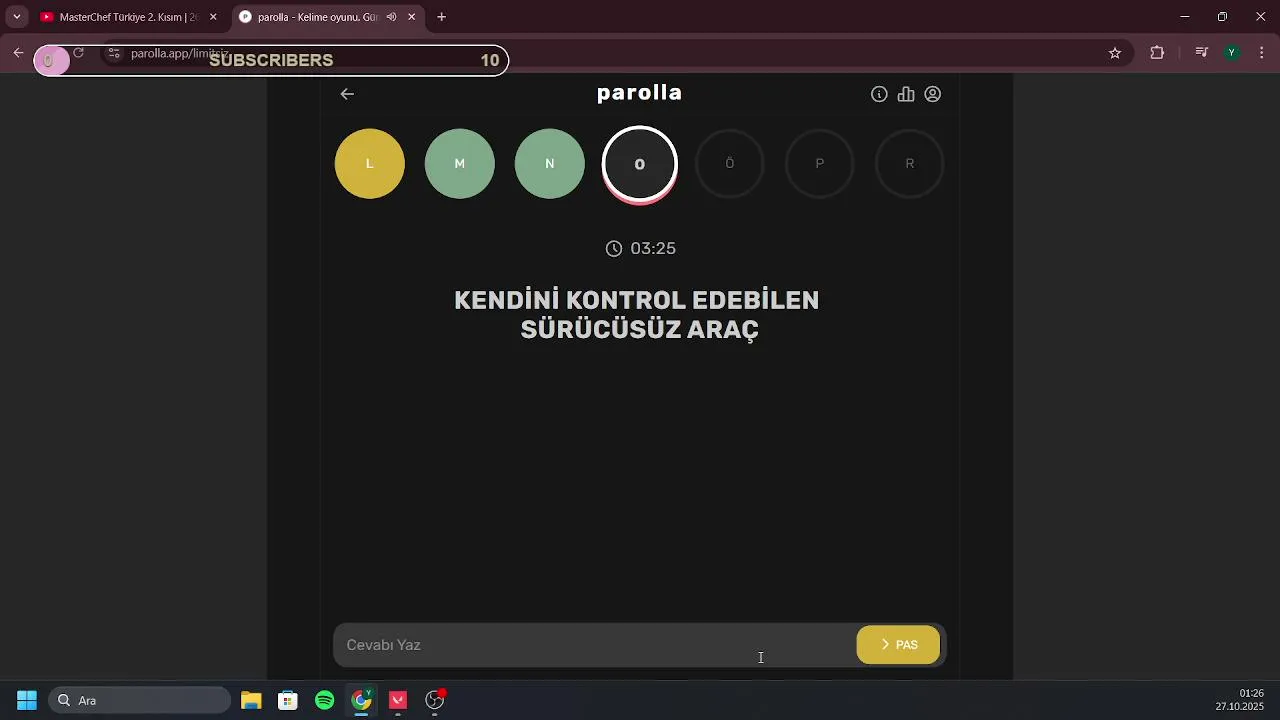Close the parolla tab
Screen dimensions: 1280x720
pos(411,17)
